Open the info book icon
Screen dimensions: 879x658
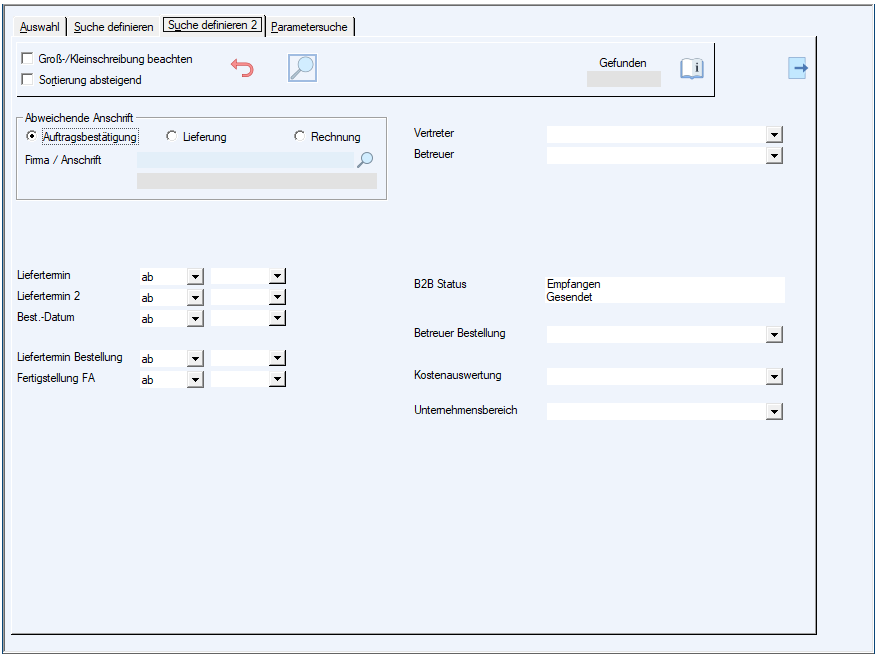coord(692,69)
